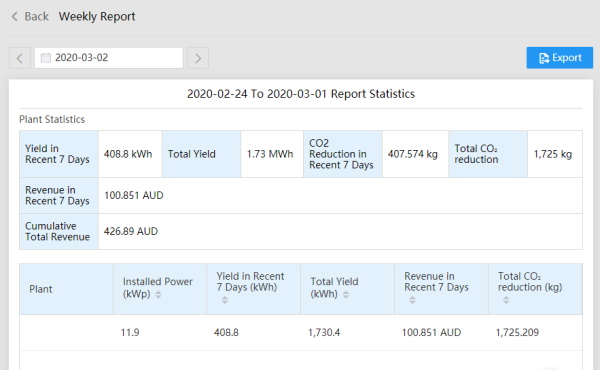Click the Export file icon

point(544,58)
